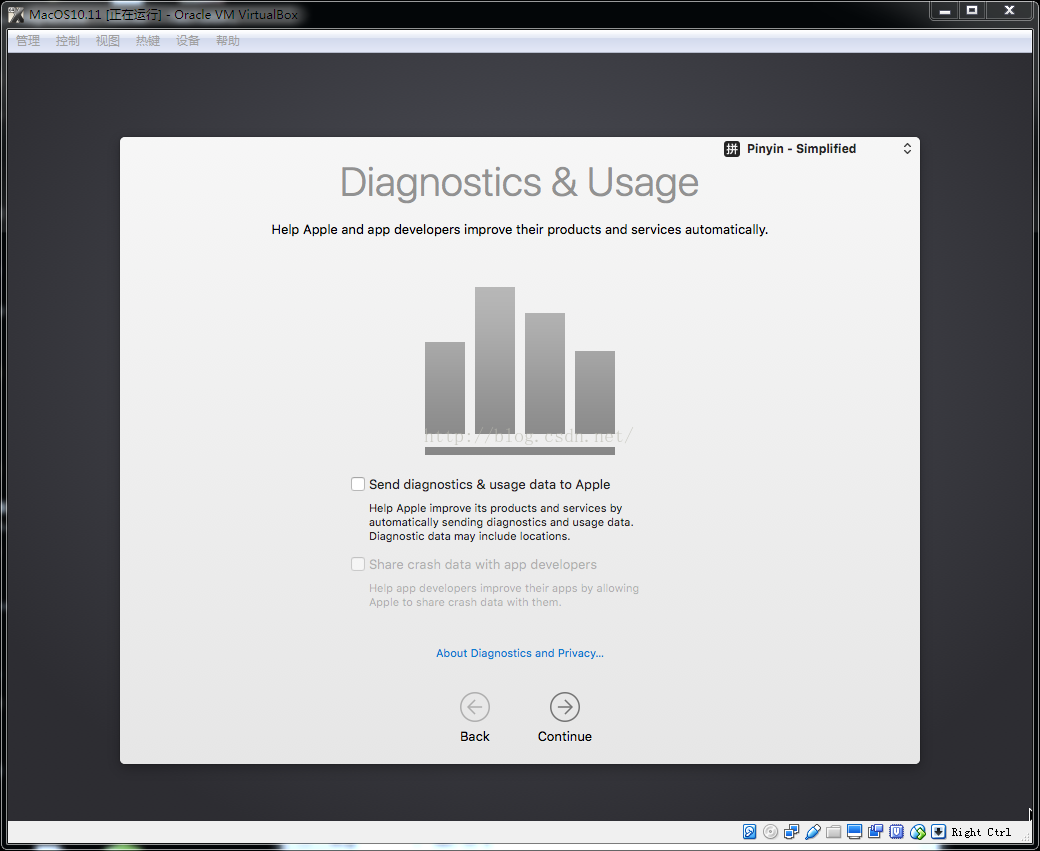Click the Continue label text
Screen dimensions: 1040x851
click(x=565, y=736)
